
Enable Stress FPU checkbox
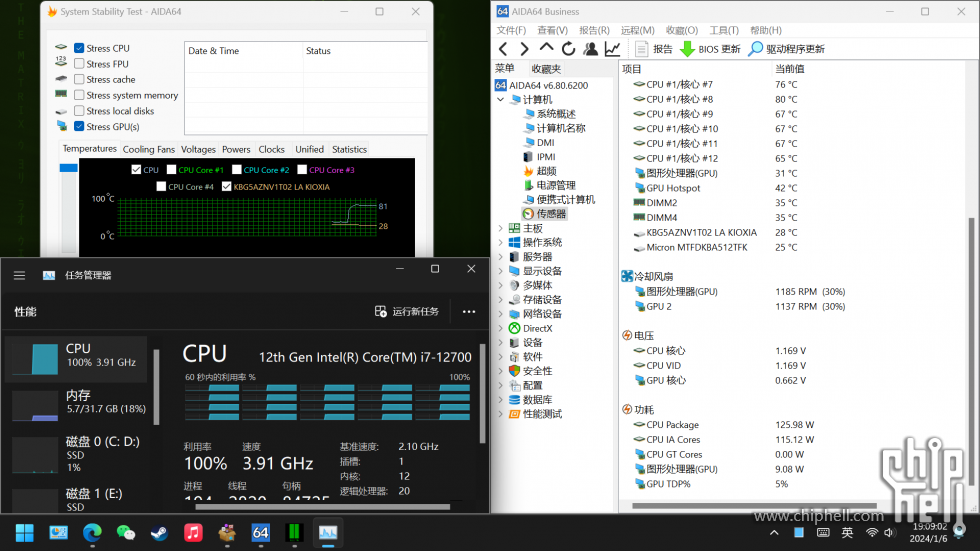point(79,64)
